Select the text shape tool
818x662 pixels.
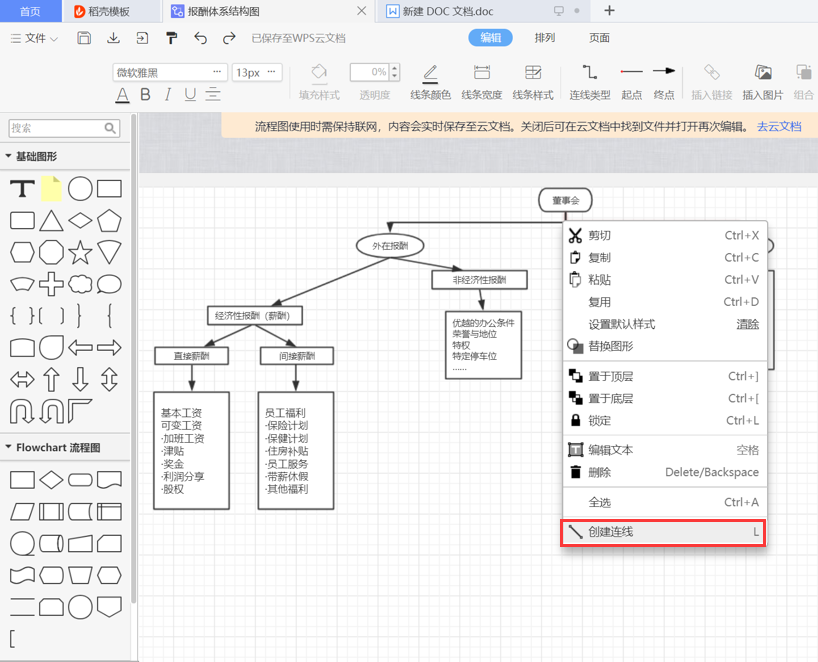click(22, 189)
